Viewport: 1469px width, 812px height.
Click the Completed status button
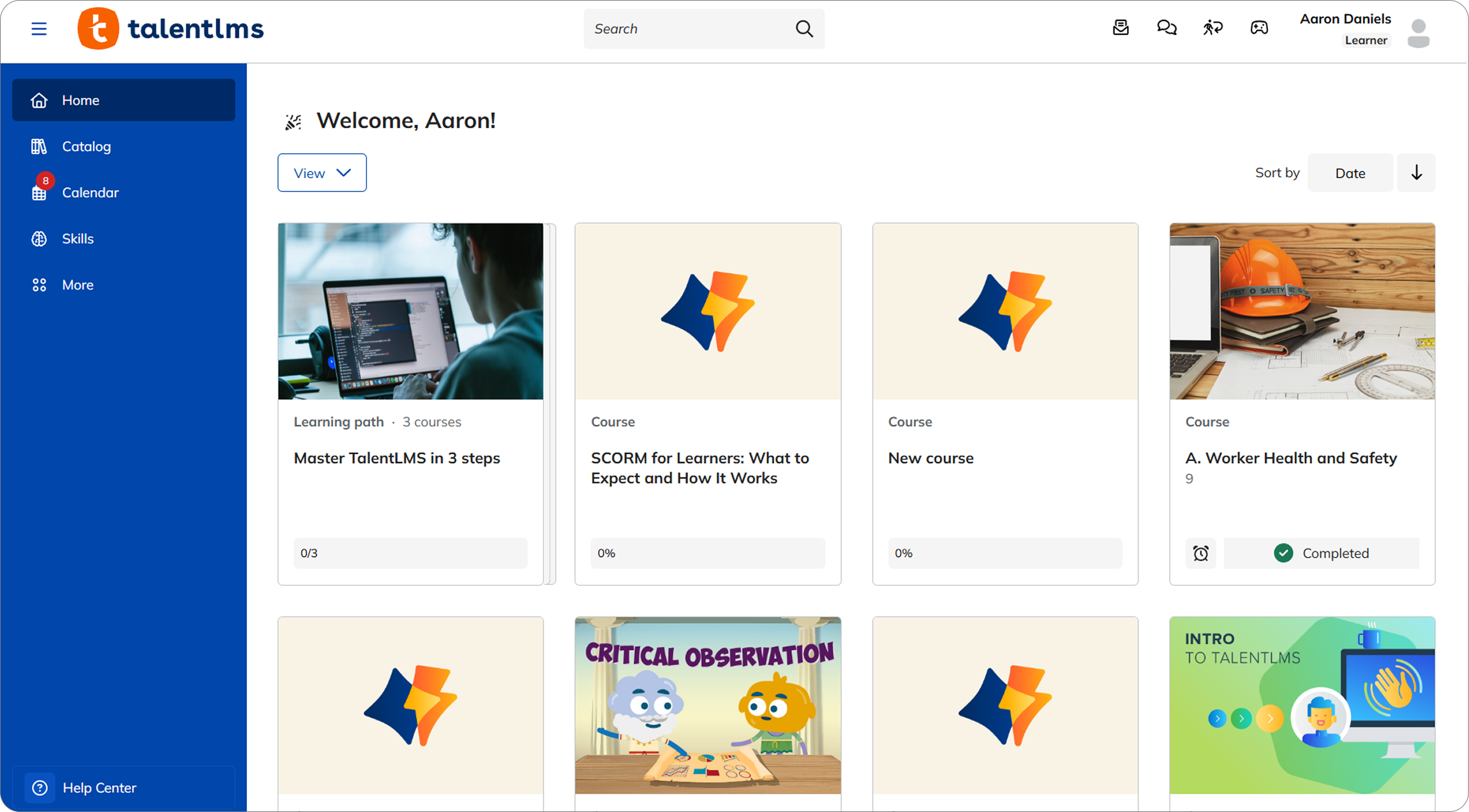tap(1322, 553)
